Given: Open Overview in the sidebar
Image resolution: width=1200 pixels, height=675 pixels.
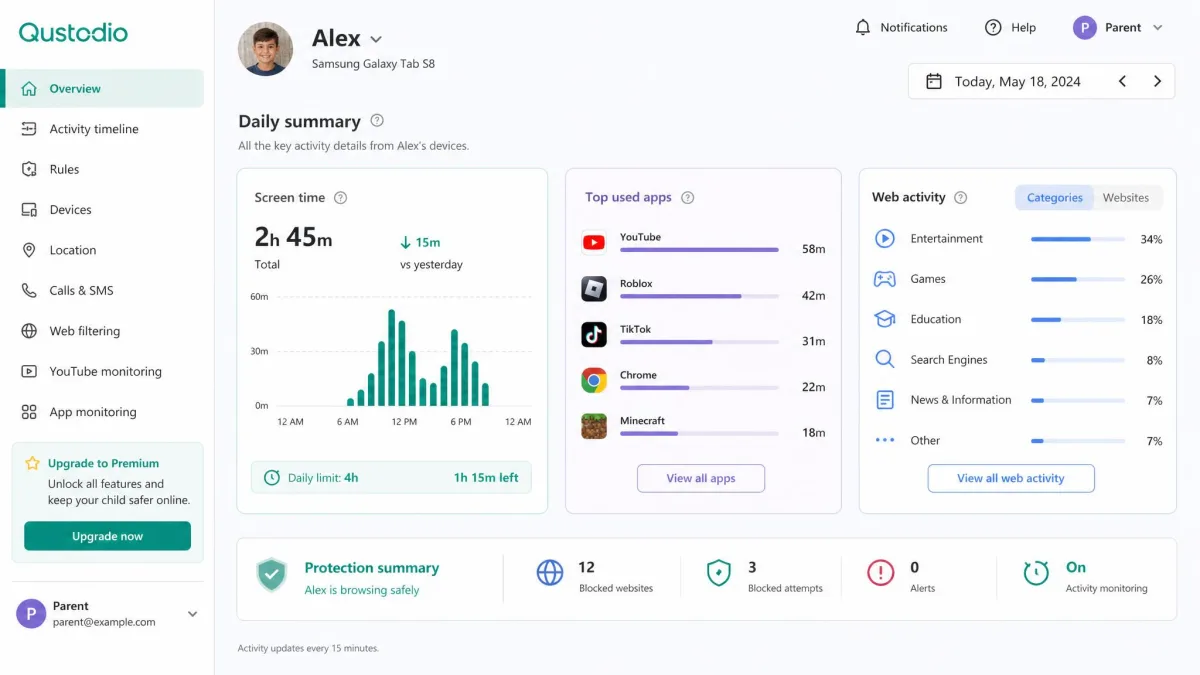Looking at the screenshot, I should pyautogui.click(x=104, y=88).
